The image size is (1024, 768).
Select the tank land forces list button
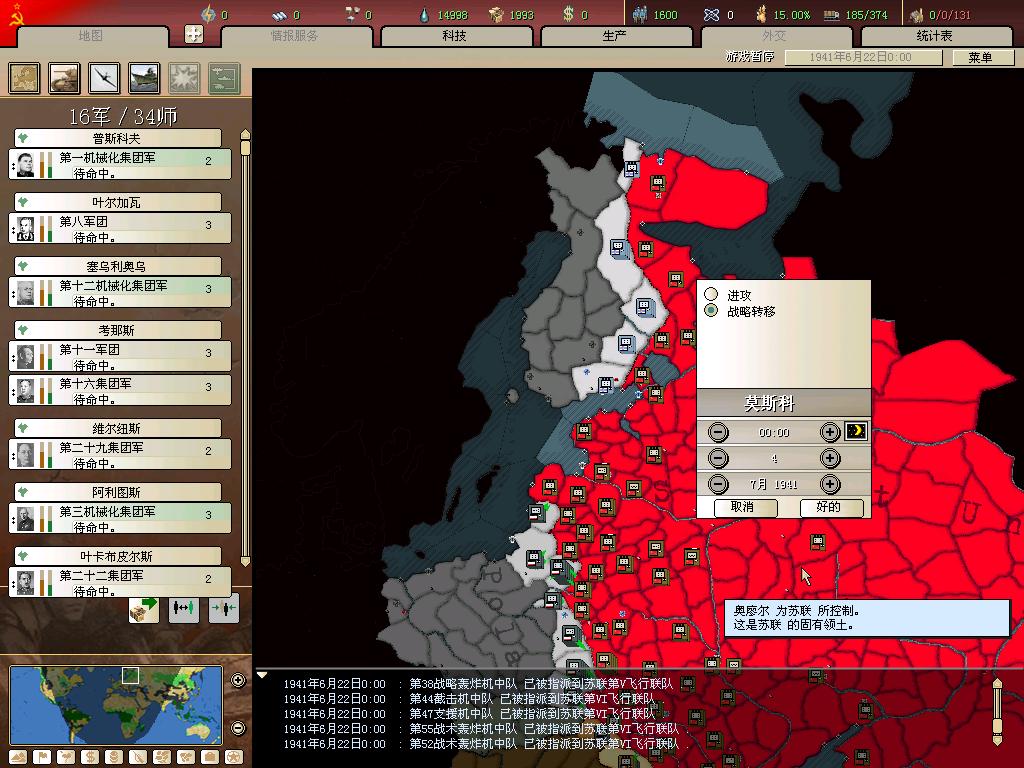pos(64,78)
